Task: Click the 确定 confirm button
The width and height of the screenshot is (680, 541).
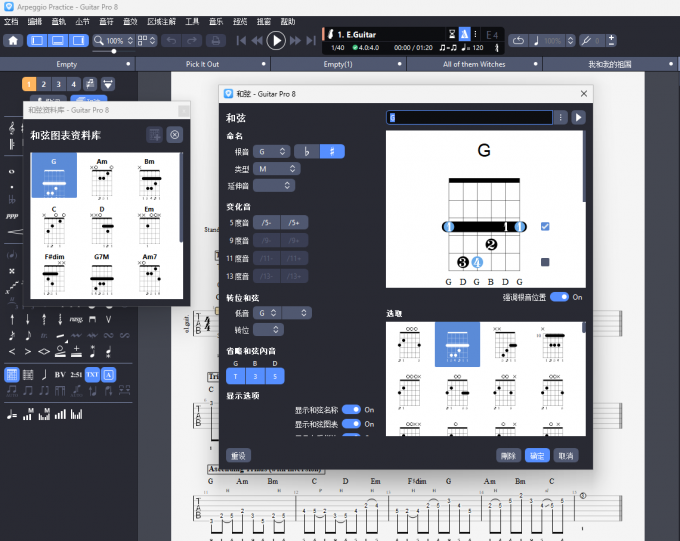Action: [537, 455]
